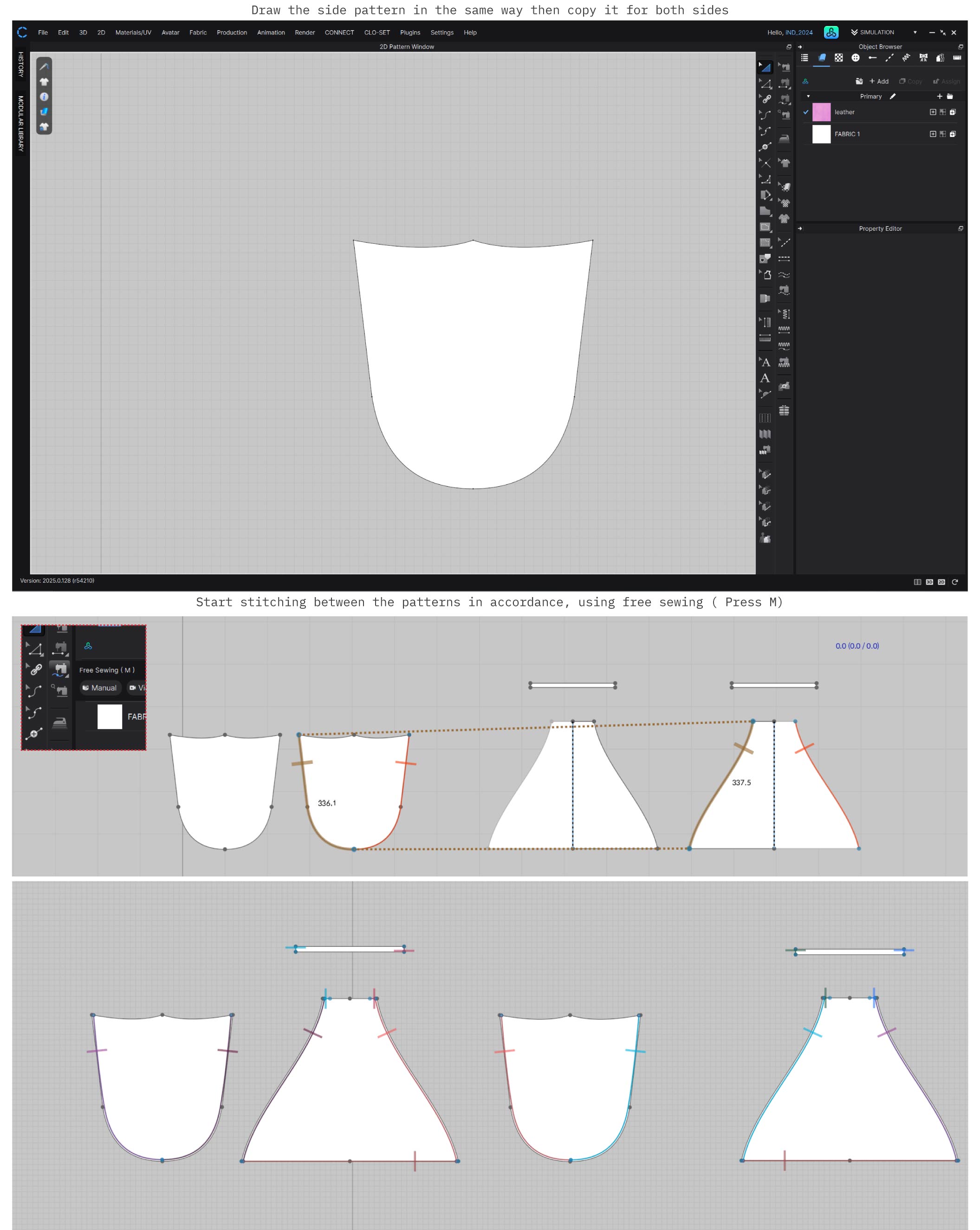Open the Materials/UV menu
The width and height of the screenshot is (980, 1230).
point(133,33)
